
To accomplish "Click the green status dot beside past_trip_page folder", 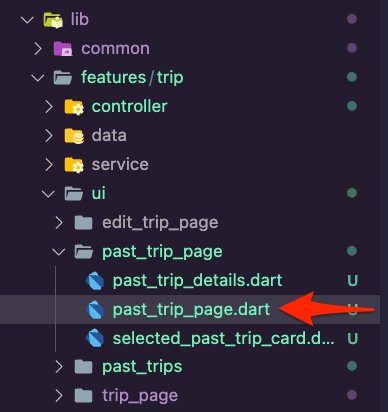I will point(352,251).
